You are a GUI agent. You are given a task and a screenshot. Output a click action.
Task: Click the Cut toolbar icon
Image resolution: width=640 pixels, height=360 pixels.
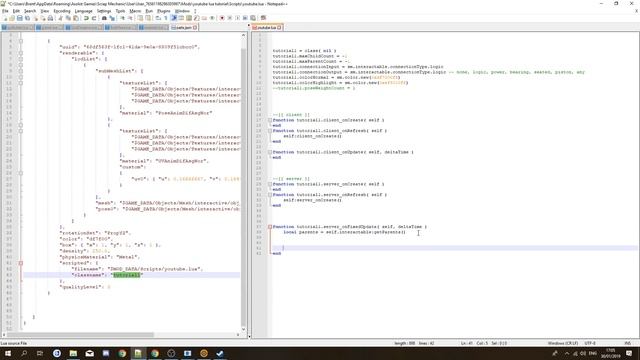tap(60, 18)
